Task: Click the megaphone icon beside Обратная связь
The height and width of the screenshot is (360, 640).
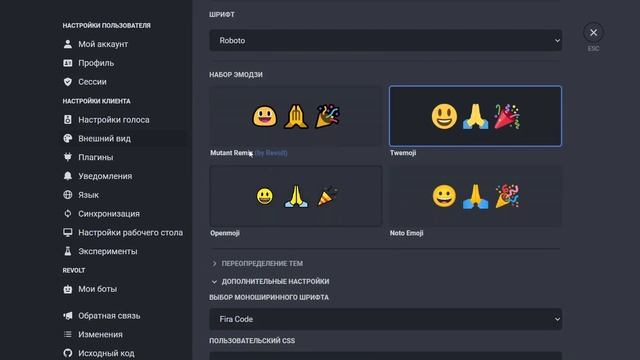Action: click(x=68, y=316)
